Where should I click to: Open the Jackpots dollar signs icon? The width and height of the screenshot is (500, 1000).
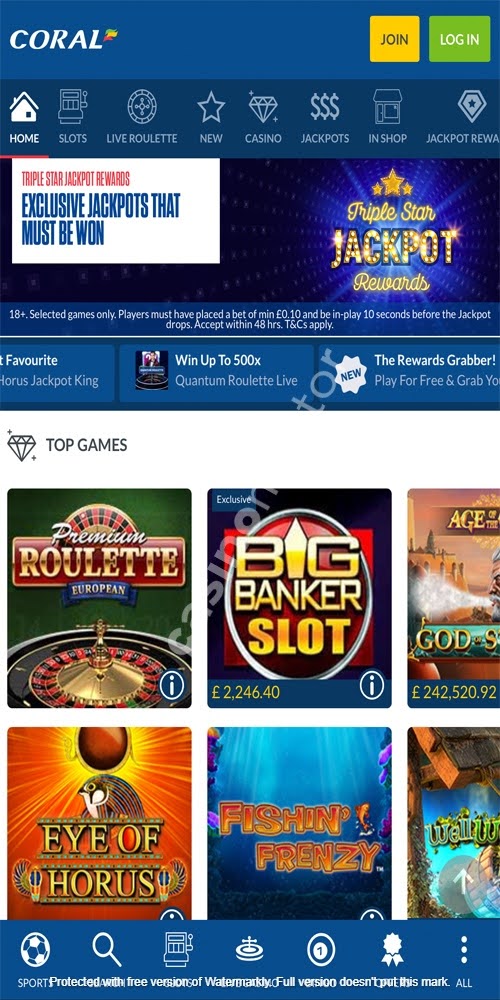click(x=325, y=107)
